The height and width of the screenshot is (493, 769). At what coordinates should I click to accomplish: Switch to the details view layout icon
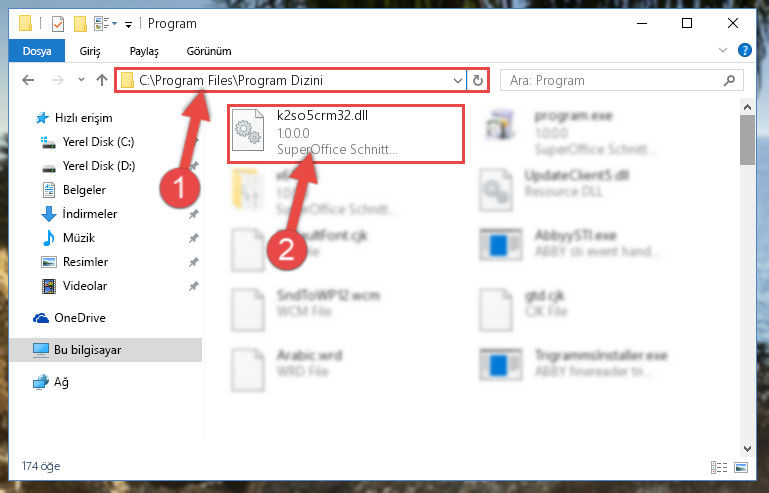pos(719,467)
